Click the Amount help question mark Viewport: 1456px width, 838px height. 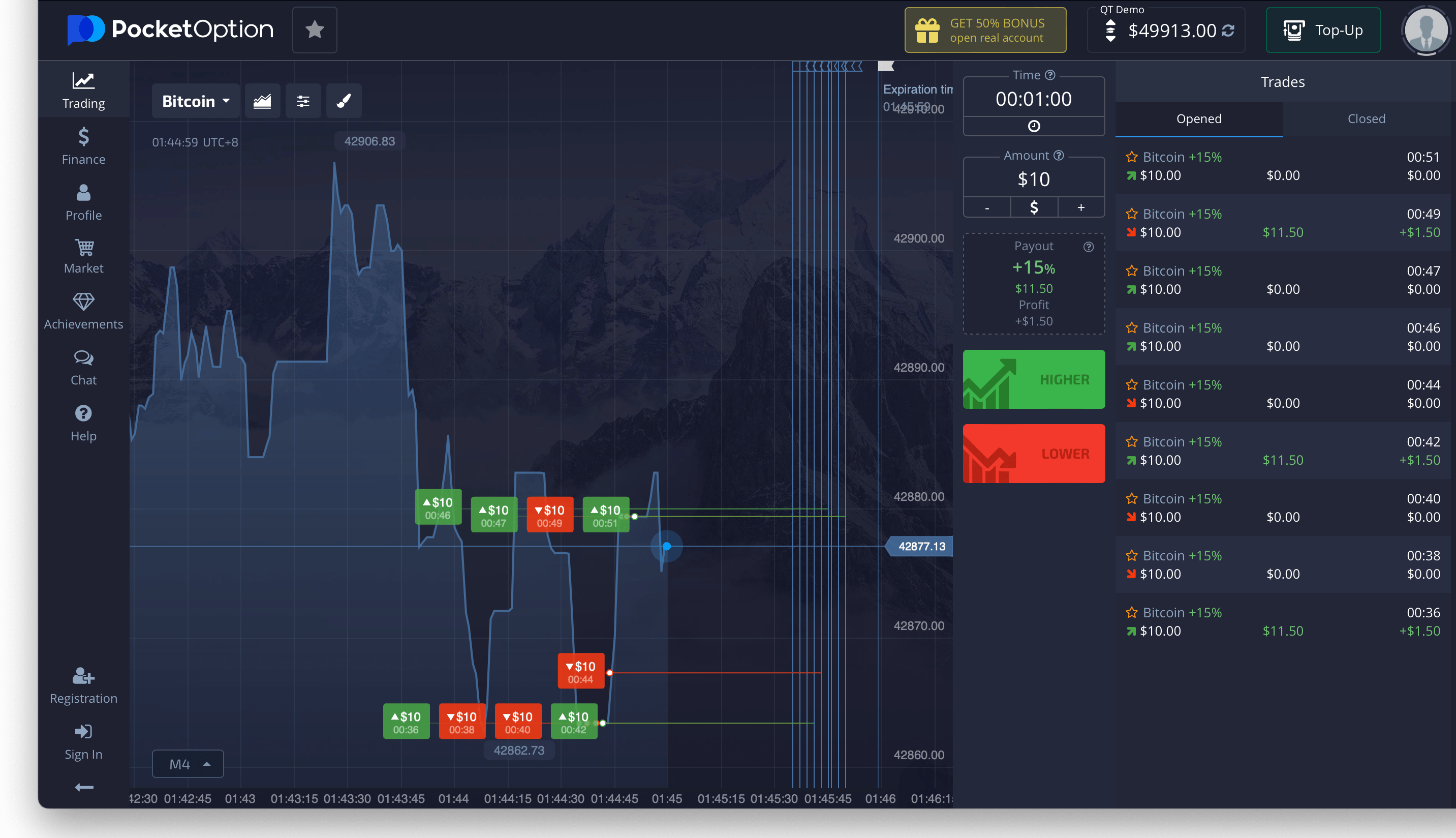(x=1058, y=156)
